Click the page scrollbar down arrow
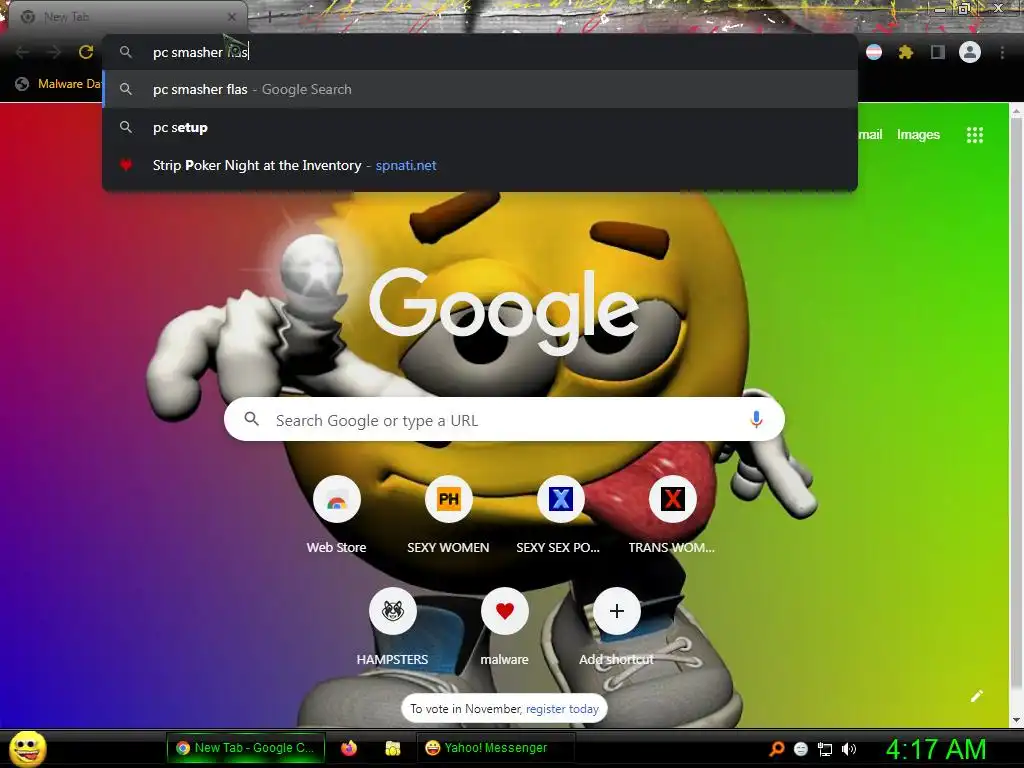 click(x=1016, y=720)
